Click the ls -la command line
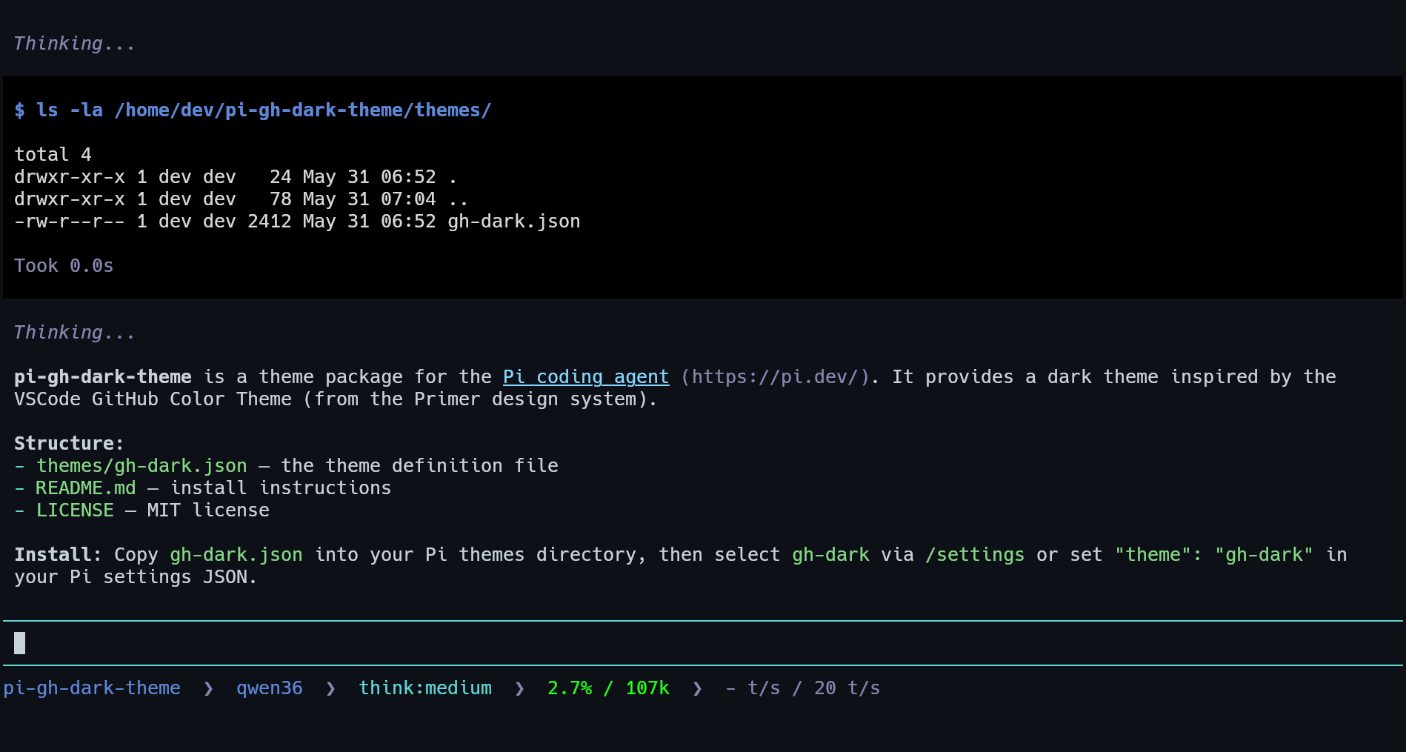The width and height of the screenshot is (1406, 752). point(253,110)
